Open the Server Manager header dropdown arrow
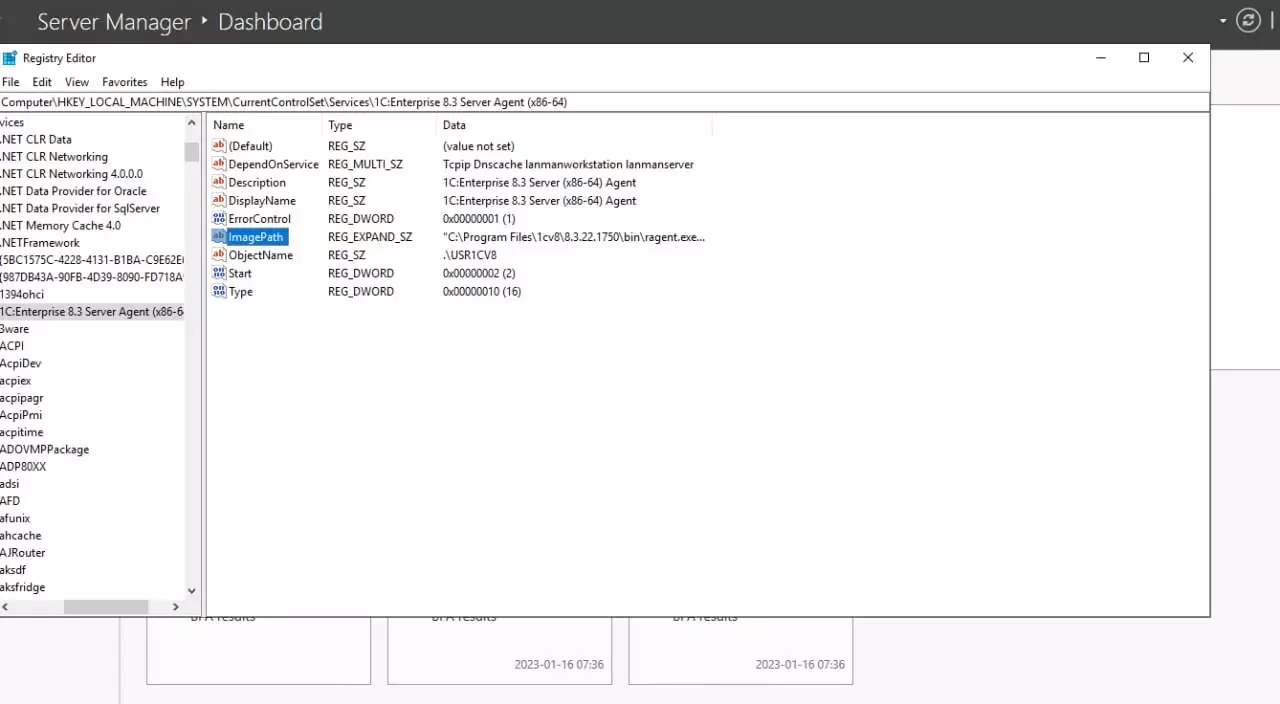Image resolution: width=1280 pixels, height=704 pixels. 1223,21
